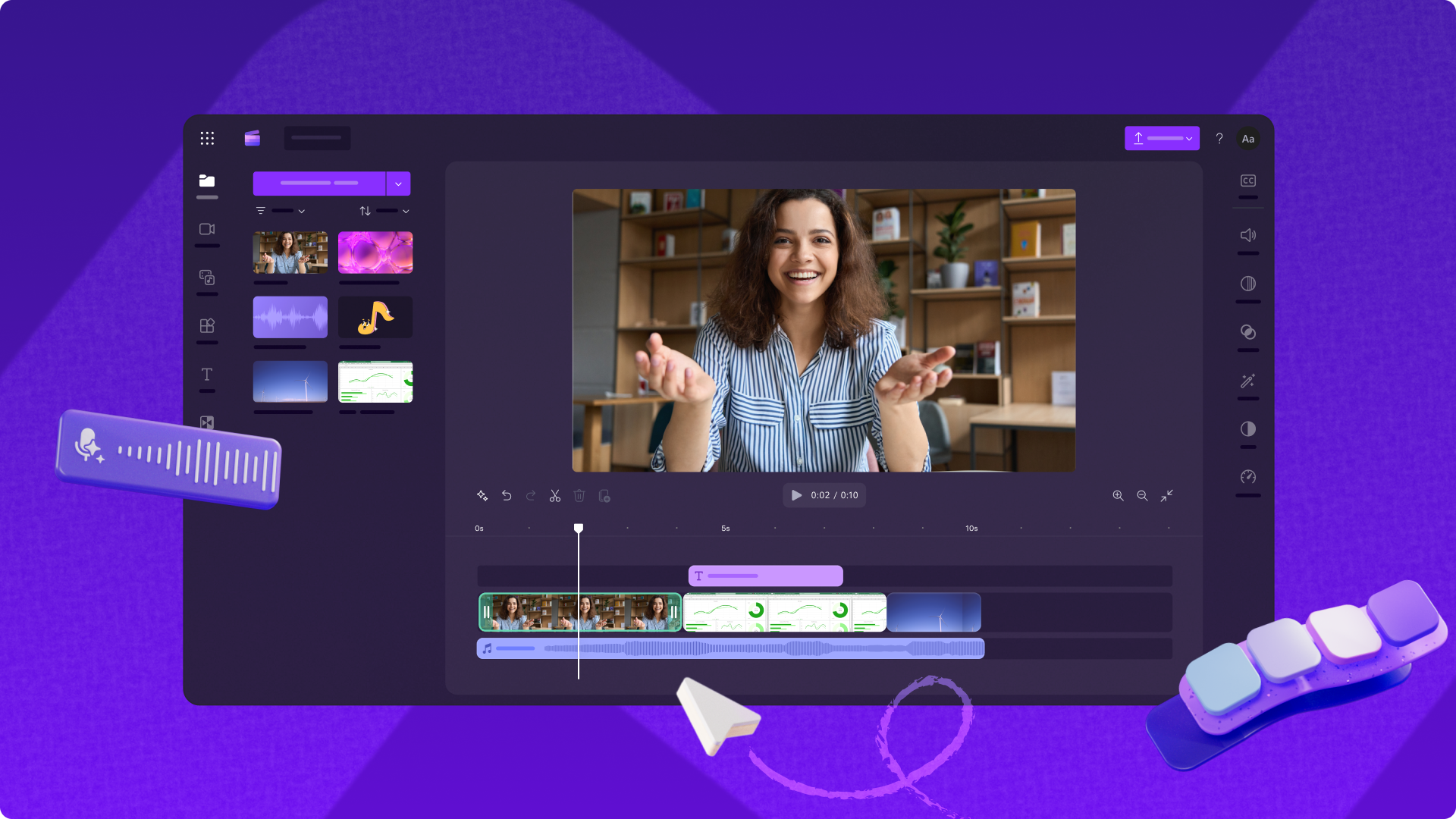Open the media filter dropdown

tap(280, 211)
